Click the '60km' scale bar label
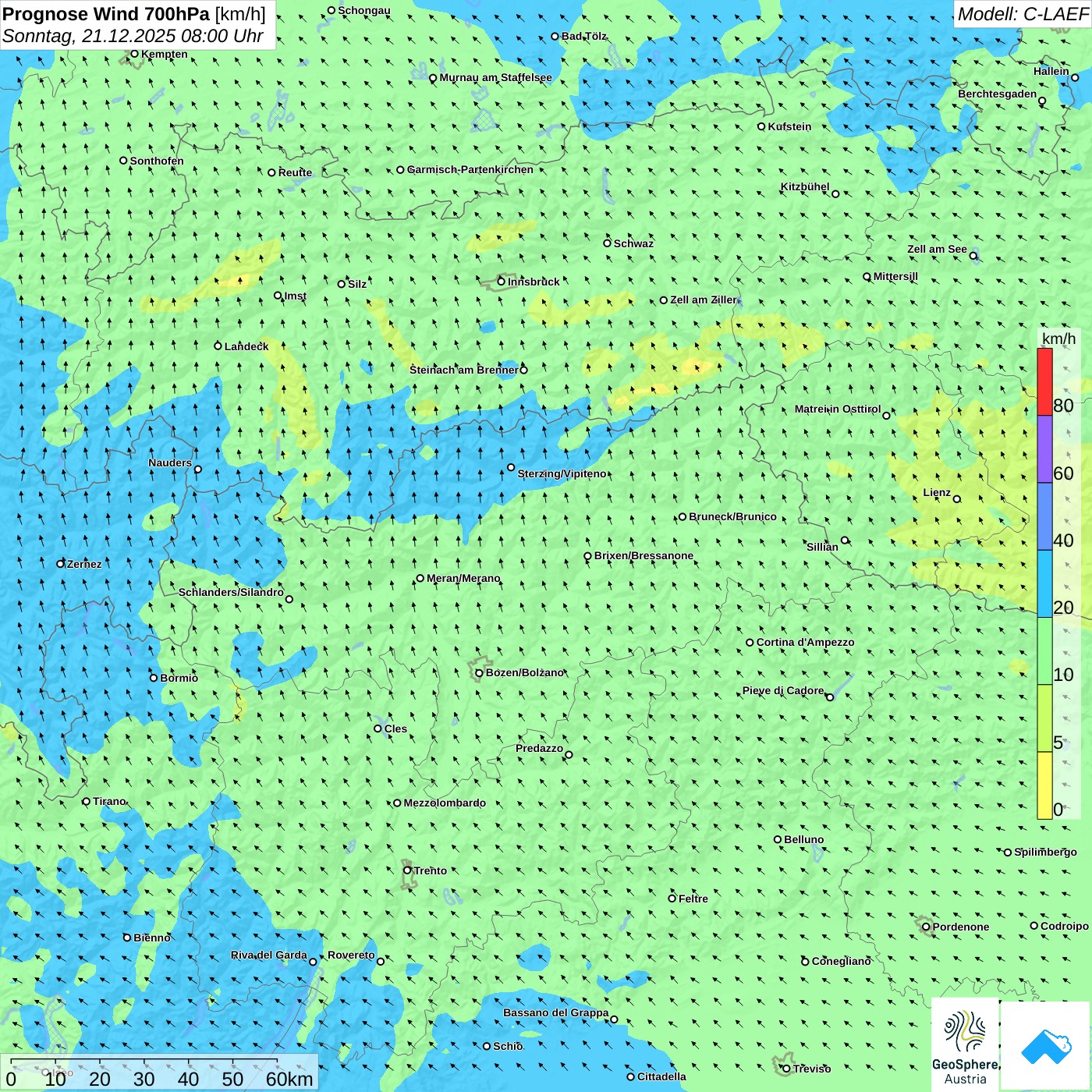The width and height of the screenshot is (1092, 1092). 289,1079
